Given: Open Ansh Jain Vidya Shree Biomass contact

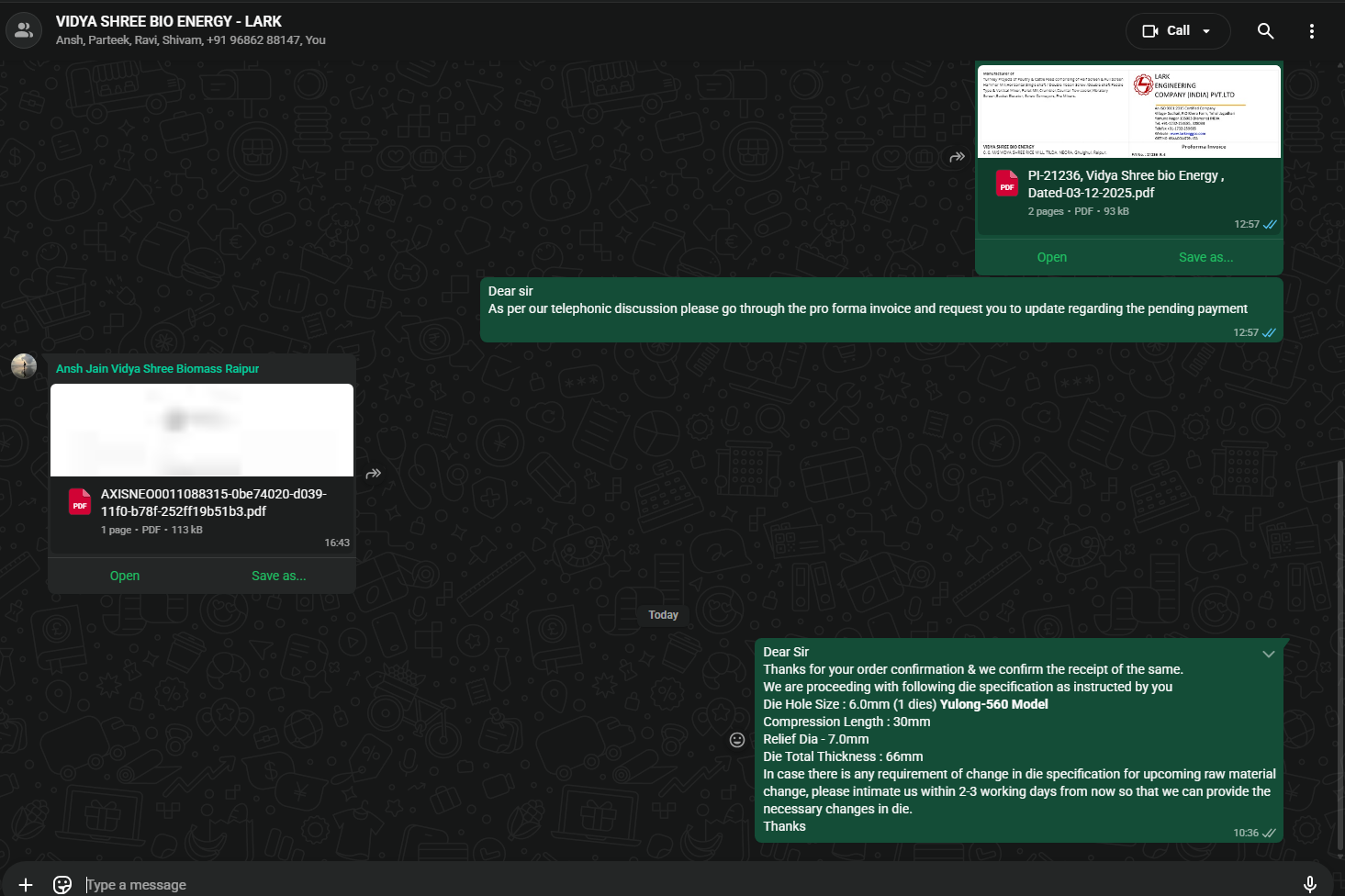Looking at the screenshot, I should pyautogui.click(x=157, y=369).
